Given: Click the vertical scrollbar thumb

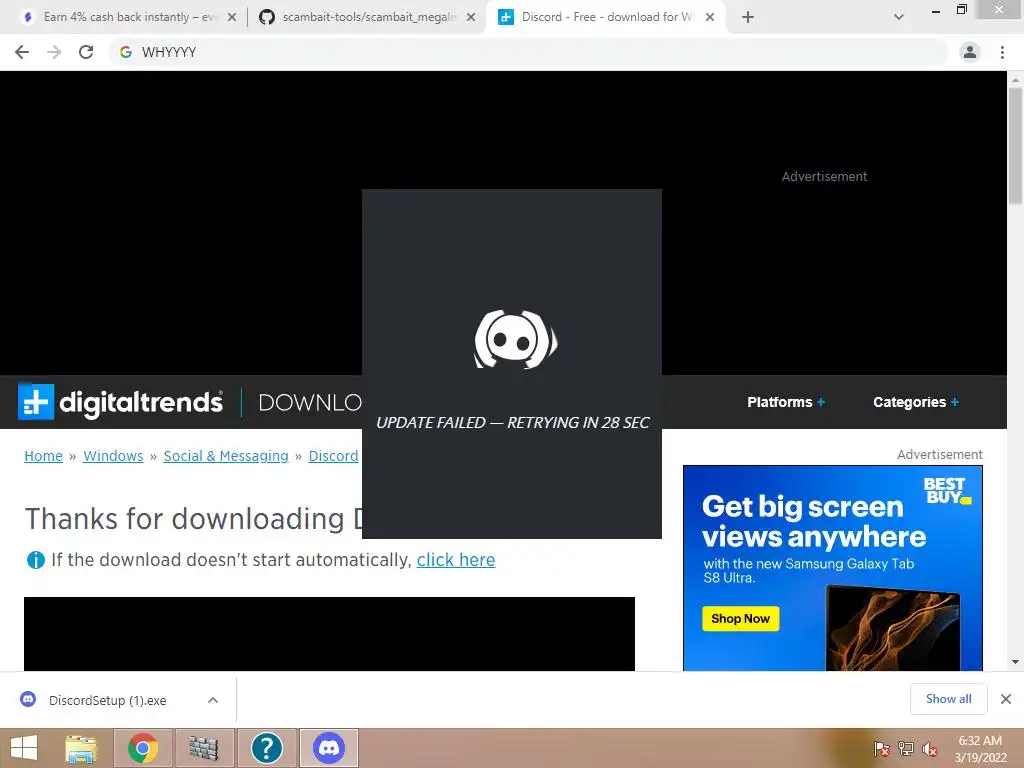Looking at the screenshot, I should [x=1015, y=146].
